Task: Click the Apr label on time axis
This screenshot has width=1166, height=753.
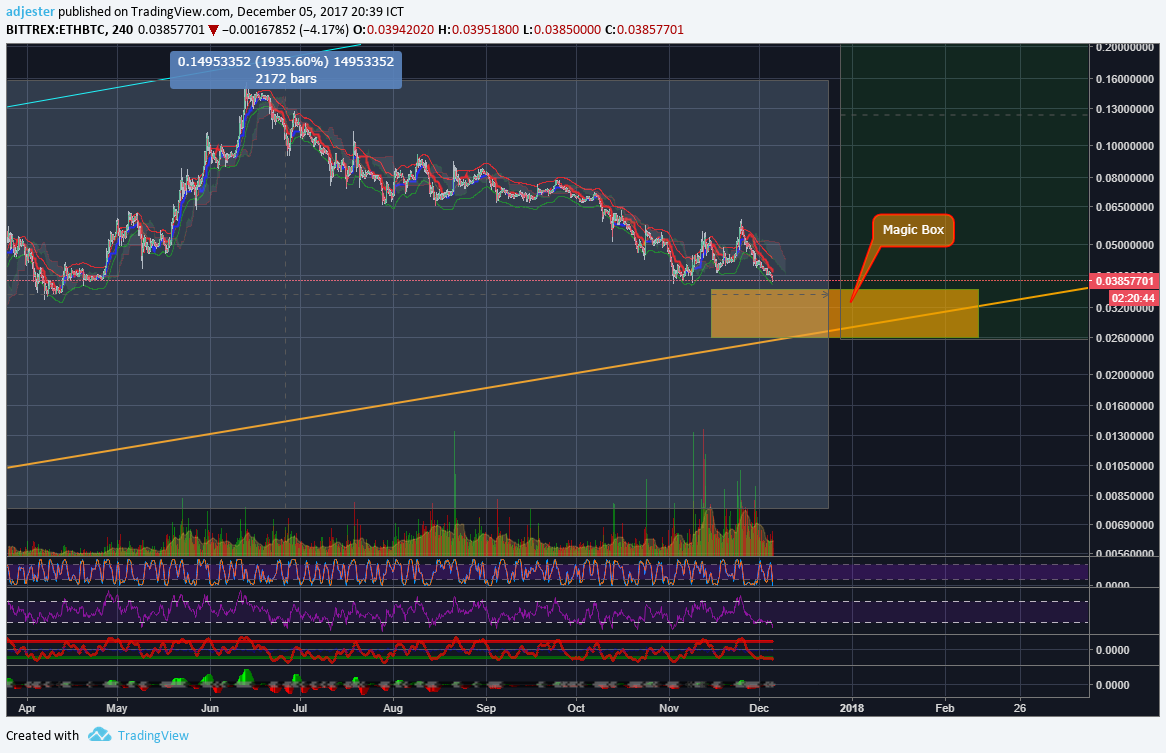Action: 27,708
